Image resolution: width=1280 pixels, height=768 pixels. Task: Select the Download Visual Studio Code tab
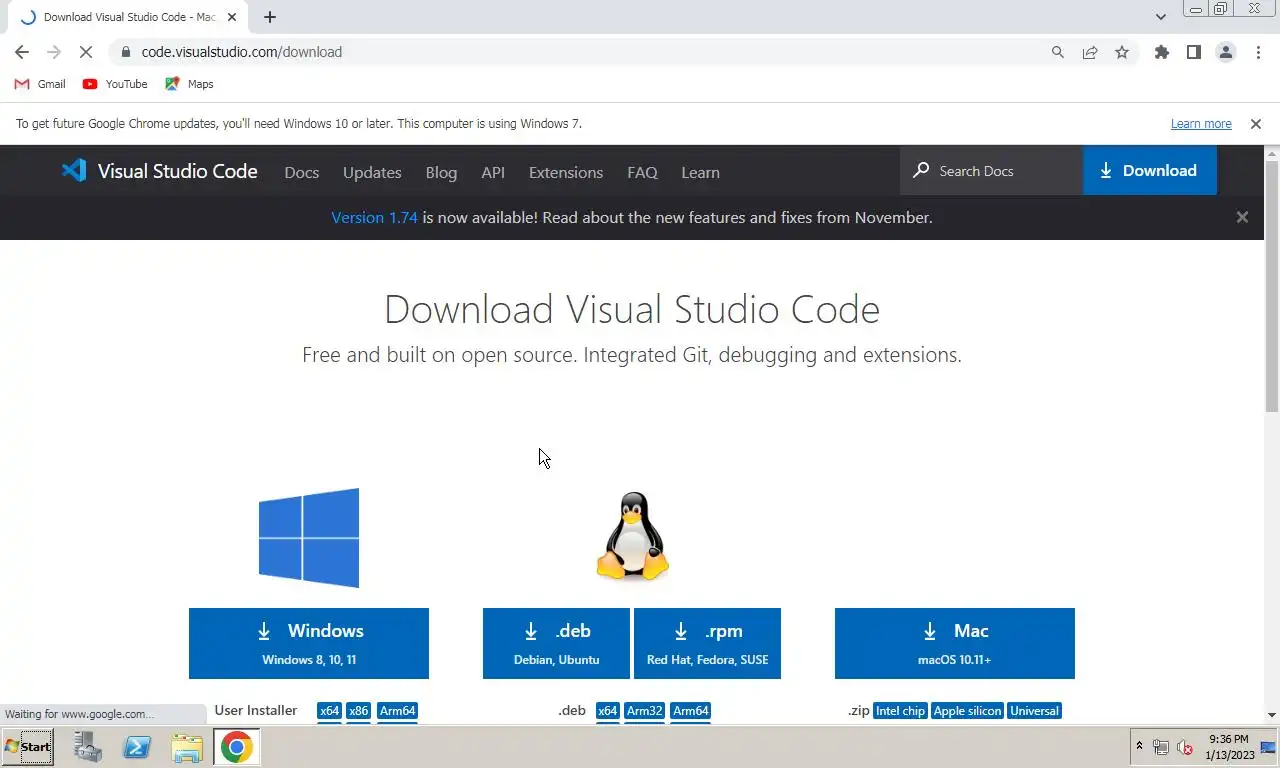tap(128, 17)
